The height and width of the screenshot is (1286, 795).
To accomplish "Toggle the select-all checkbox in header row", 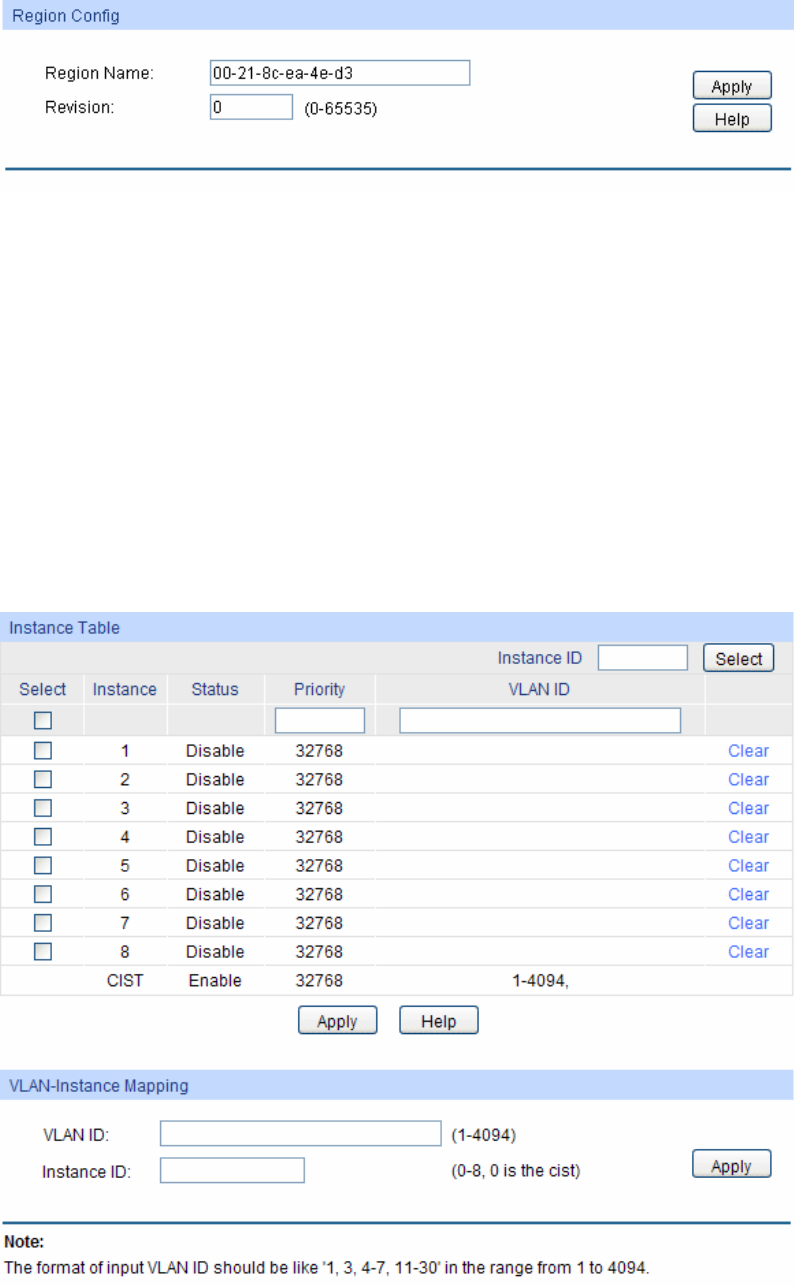I will pos(43,721).
